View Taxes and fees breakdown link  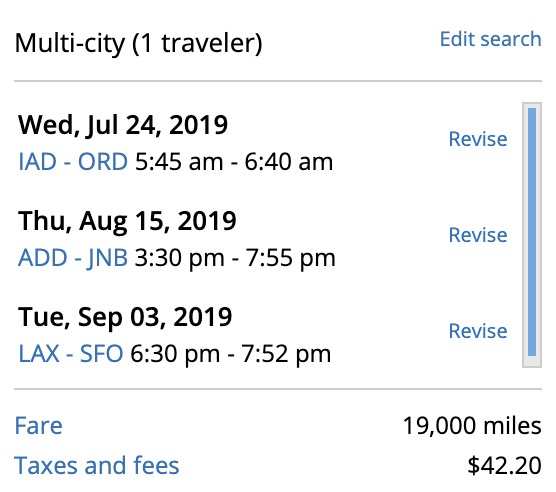pos(96,465)
